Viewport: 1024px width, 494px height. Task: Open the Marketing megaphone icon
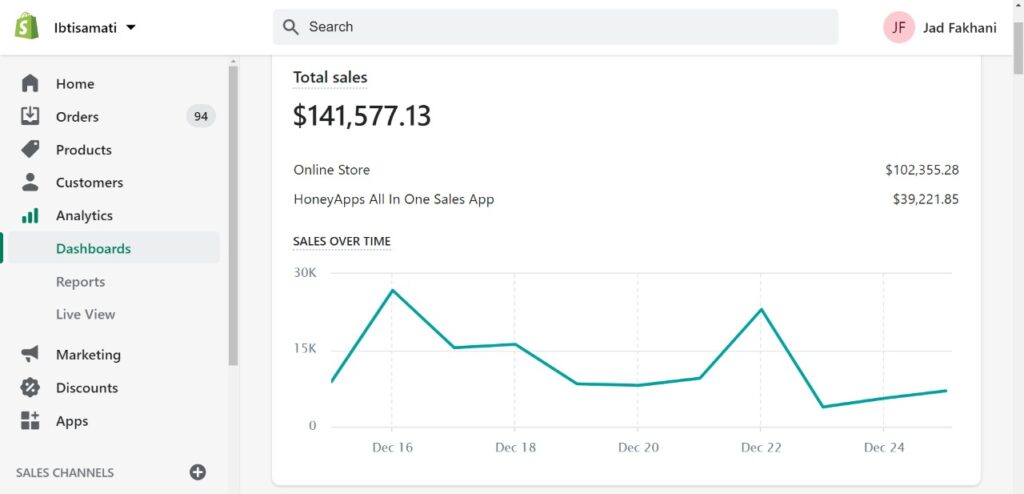(30, 354)
